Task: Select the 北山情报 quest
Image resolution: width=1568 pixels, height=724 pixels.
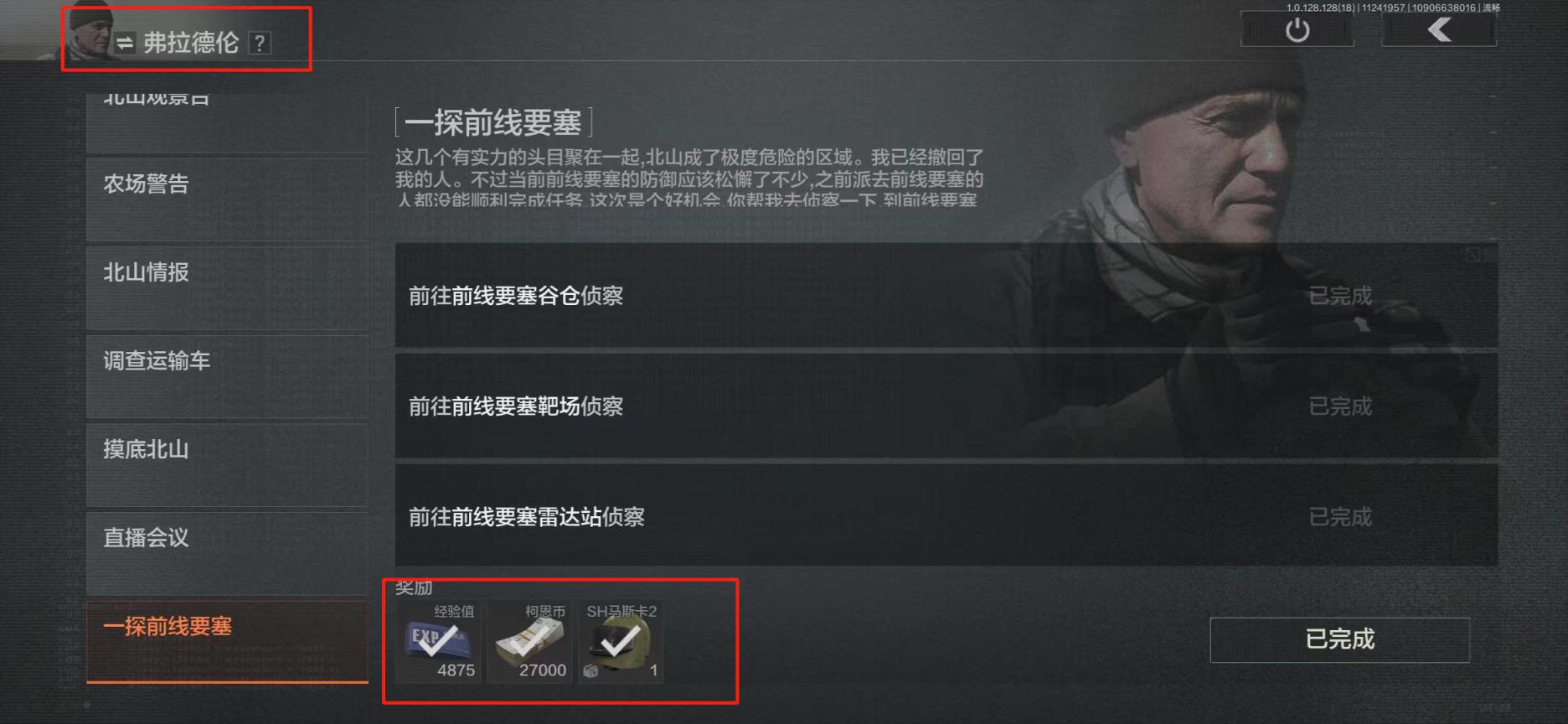Action: click(x=227, y=287)
